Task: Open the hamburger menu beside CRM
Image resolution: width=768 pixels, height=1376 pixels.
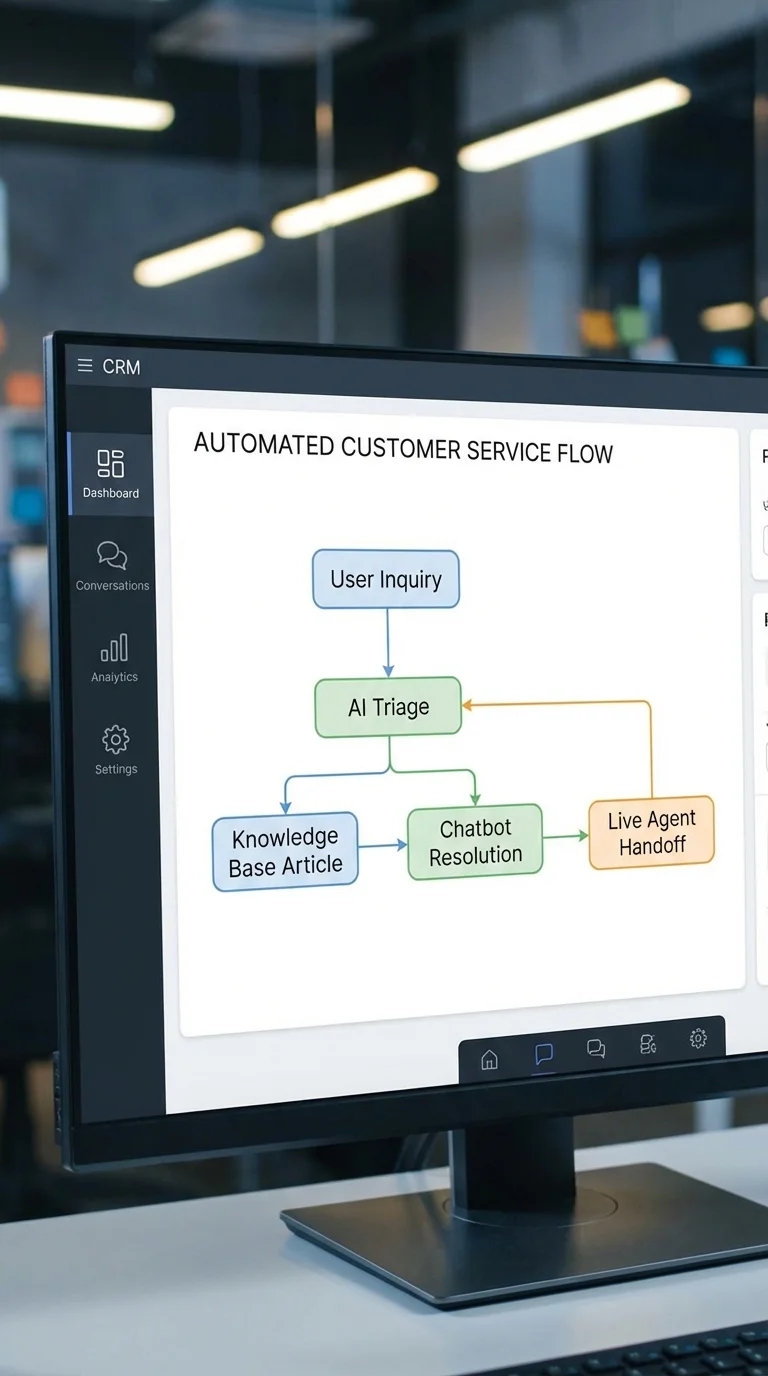Action: pyautogui.click(x=85, y=366)
